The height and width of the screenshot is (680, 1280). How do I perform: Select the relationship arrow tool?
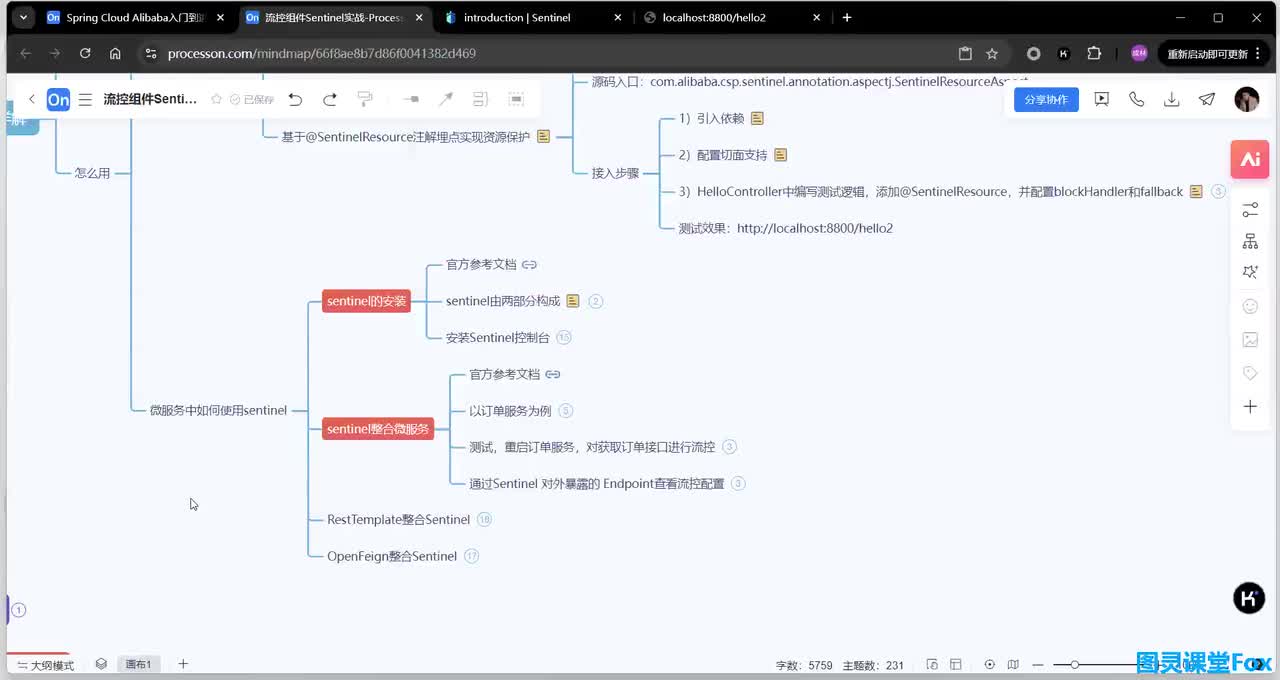pyautogui.click(x=446, y=99)
